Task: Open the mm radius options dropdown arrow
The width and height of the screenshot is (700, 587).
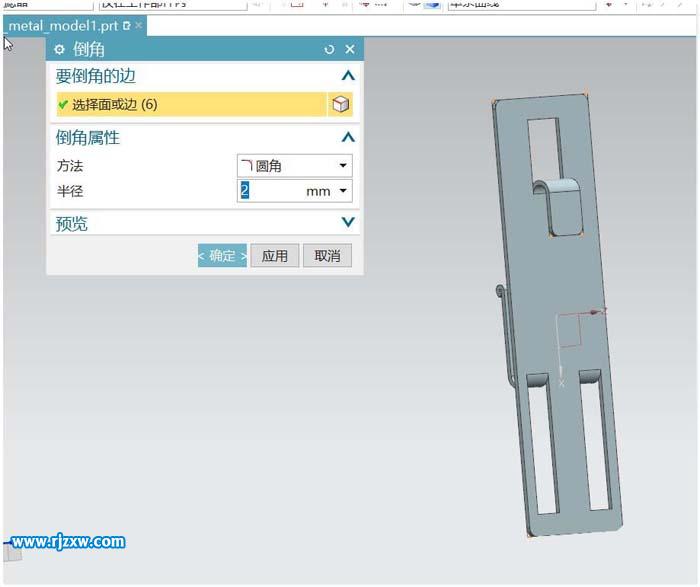Action: tap(343, 191)
